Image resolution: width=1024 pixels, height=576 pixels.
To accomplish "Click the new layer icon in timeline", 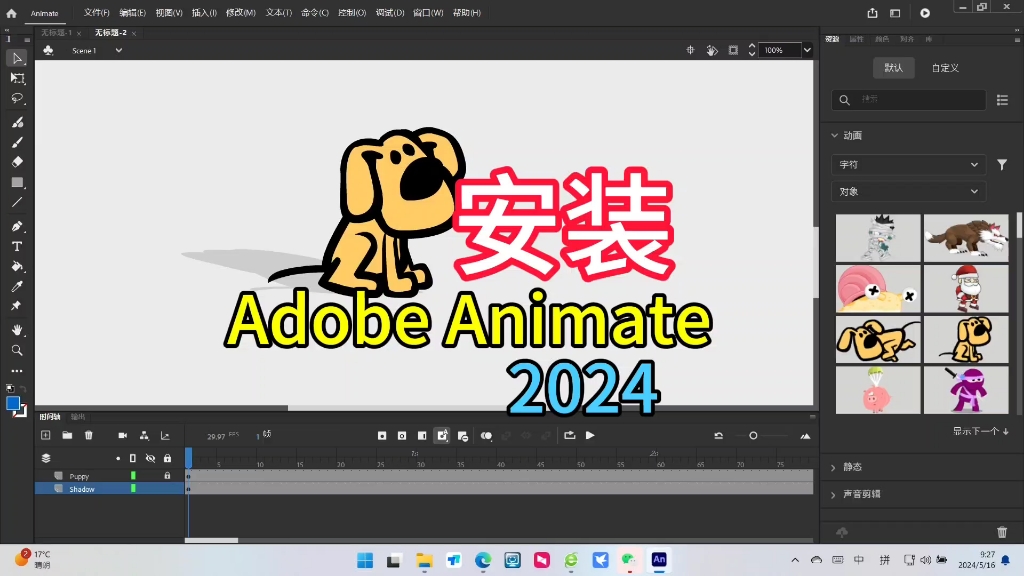I will pos(46,435).
